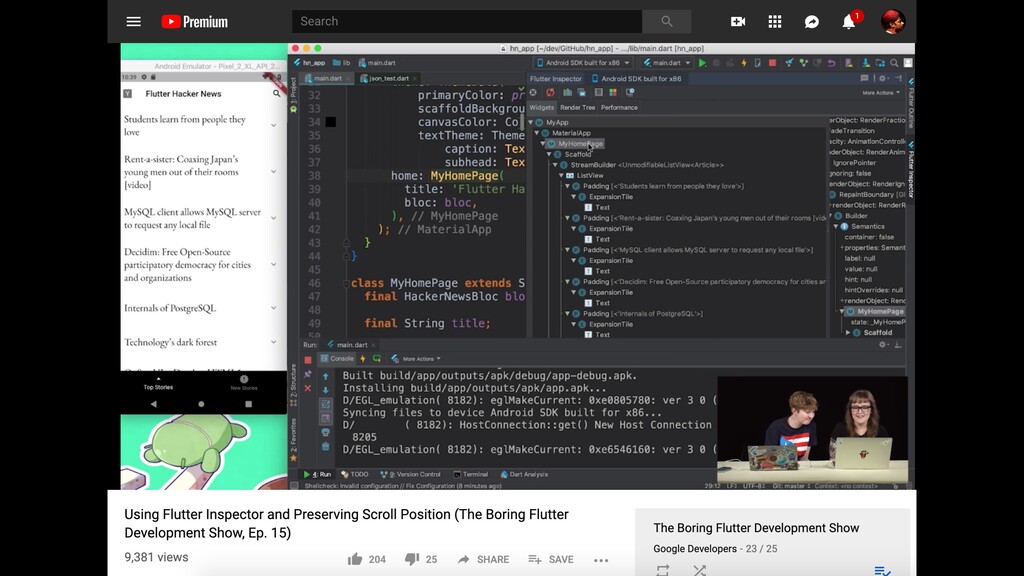Open the create video camera icon
This screenshot has width=1024, height=576.
tap(738, 22)
